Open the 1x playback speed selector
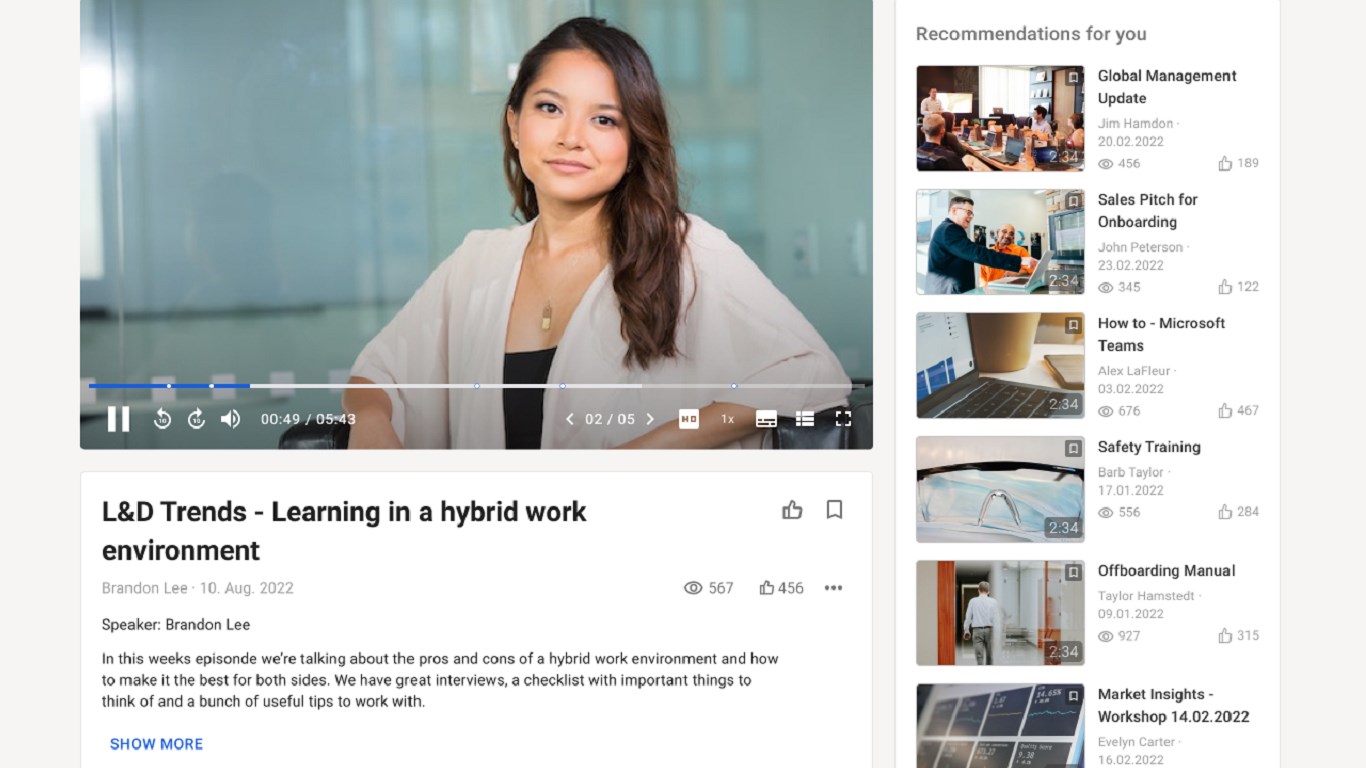This screenshot has width=1366, height=768. tap(728, 419)
